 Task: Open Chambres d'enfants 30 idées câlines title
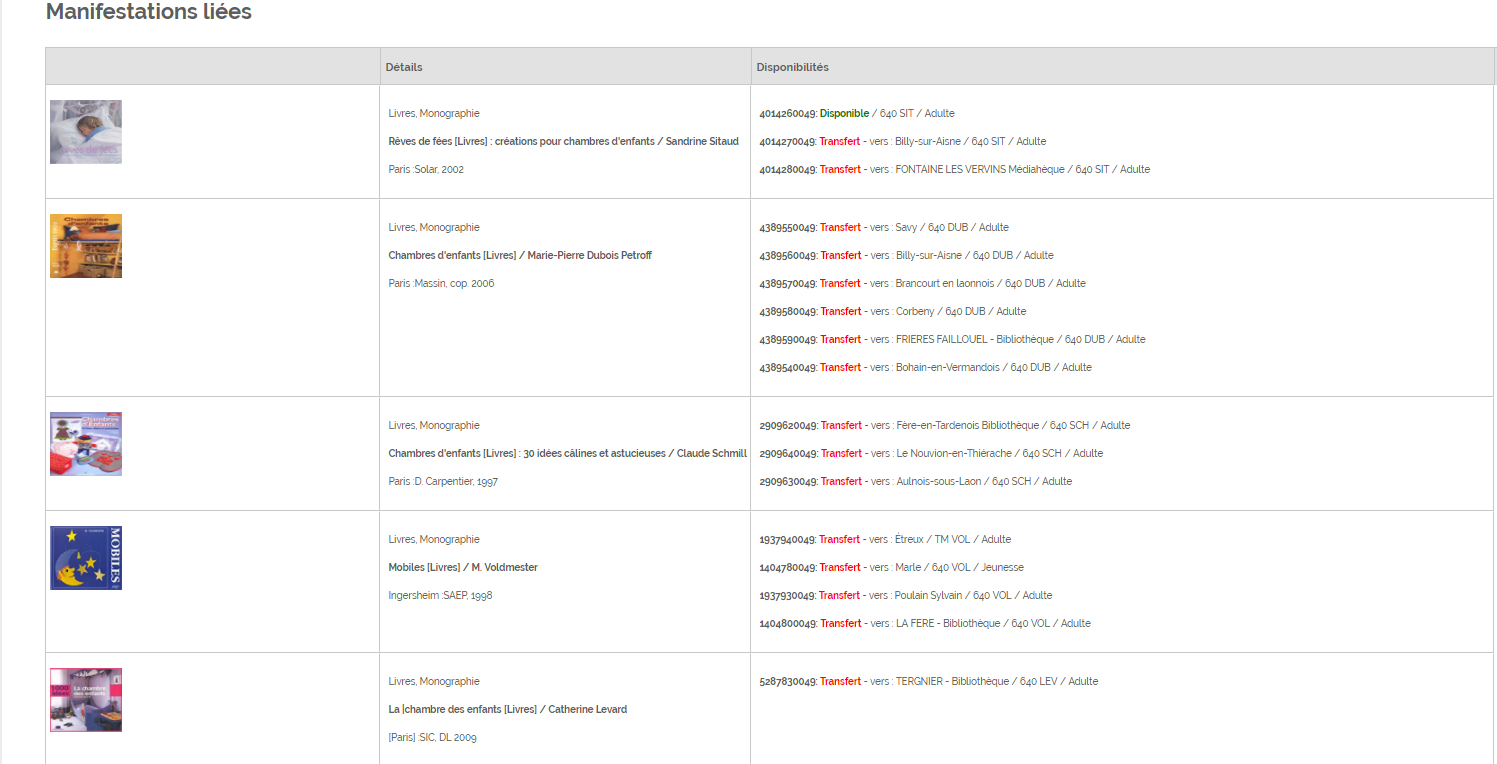568,453
